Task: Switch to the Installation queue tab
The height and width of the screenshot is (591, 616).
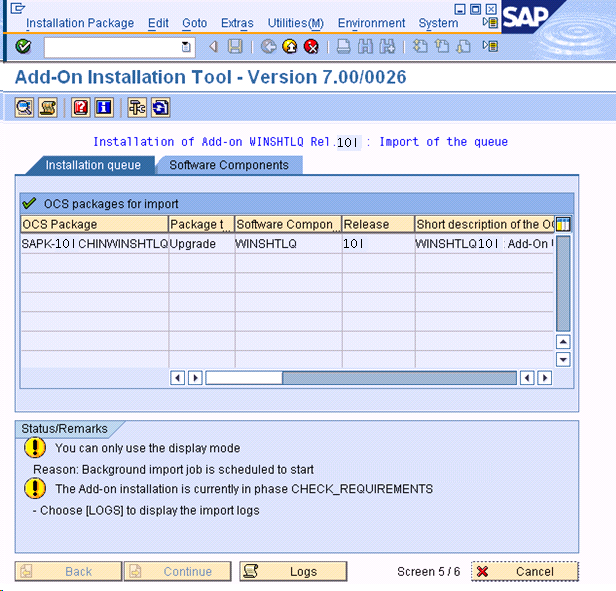Action: click(x=93, y=165)
